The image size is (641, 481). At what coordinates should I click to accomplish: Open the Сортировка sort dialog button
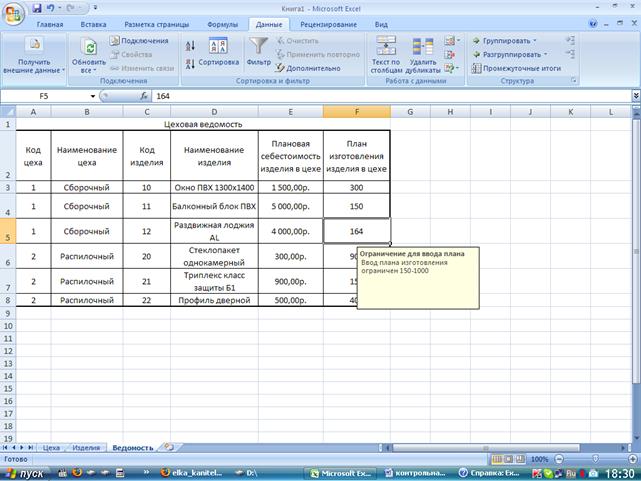tap(218, 54)
